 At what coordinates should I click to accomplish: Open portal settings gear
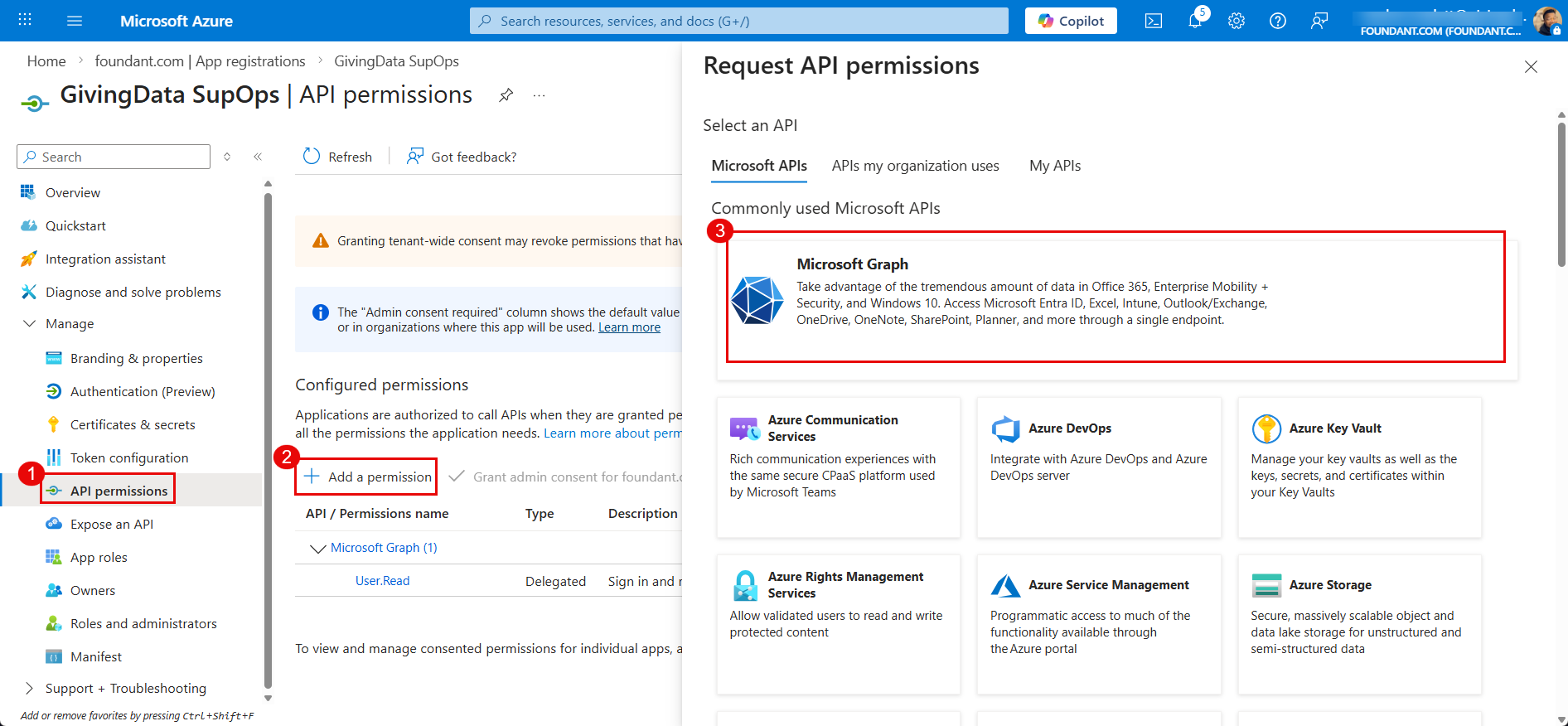coord(1236,21)
